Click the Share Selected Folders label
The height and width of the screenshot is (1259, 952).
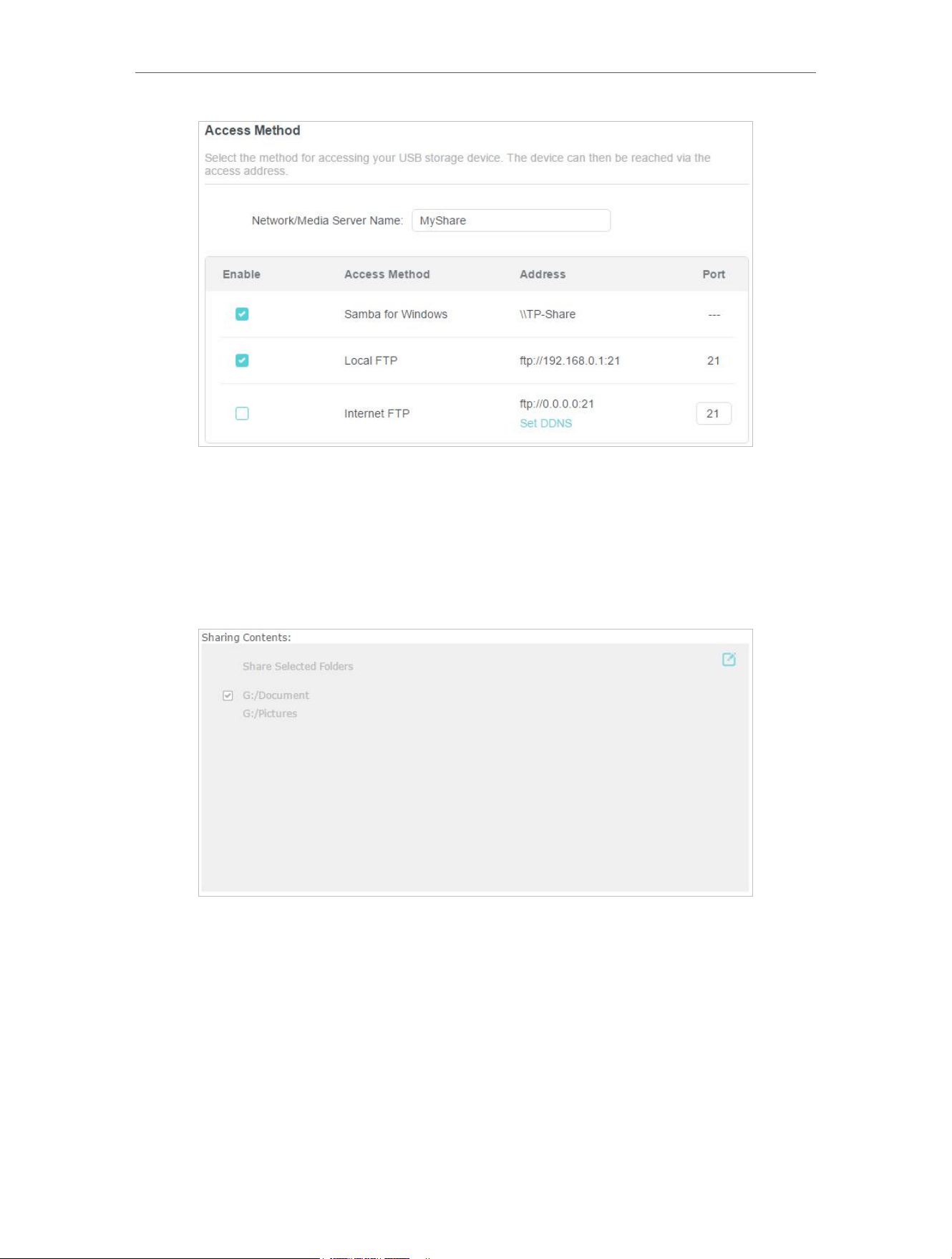coord(298,666)
